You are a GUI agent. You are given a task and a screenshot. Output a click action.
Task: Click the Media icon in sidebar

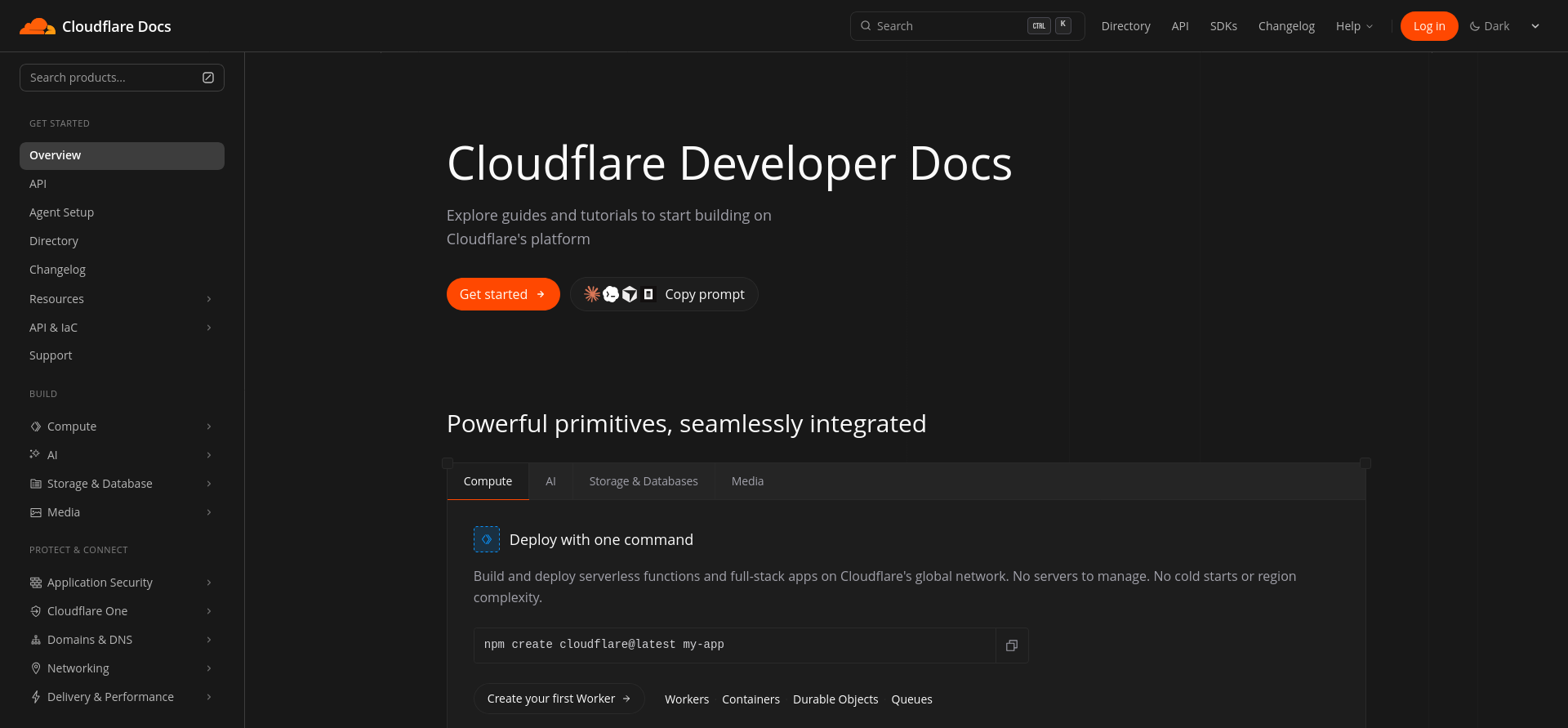(x=36, y=512)
